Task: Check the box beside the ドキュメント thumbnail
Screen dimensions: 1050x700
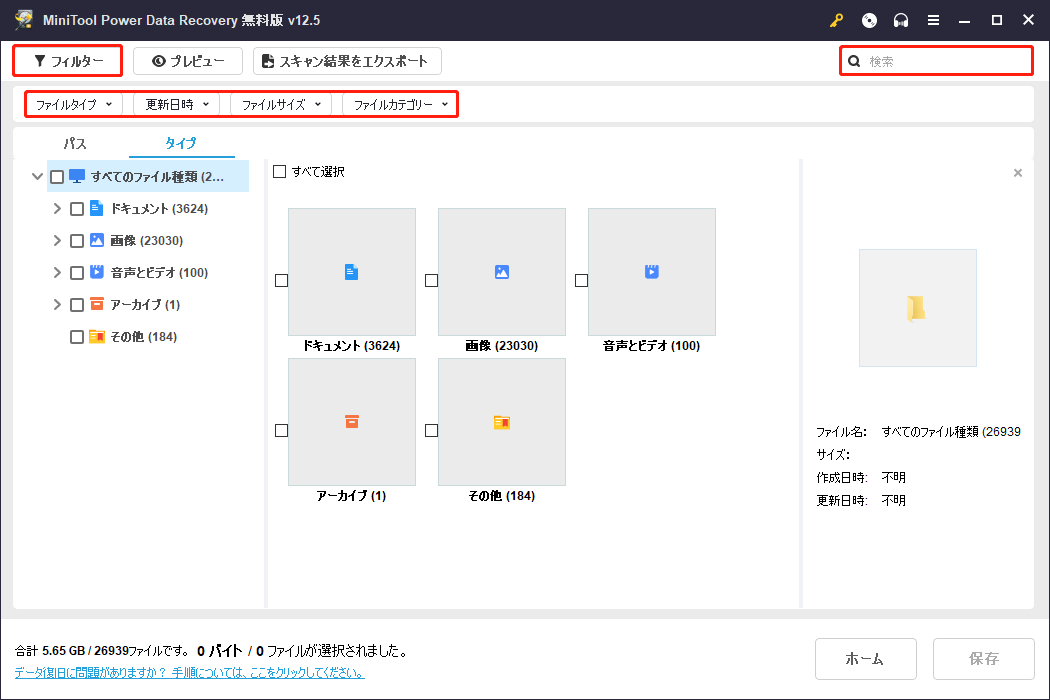Action: coord(281,281)
